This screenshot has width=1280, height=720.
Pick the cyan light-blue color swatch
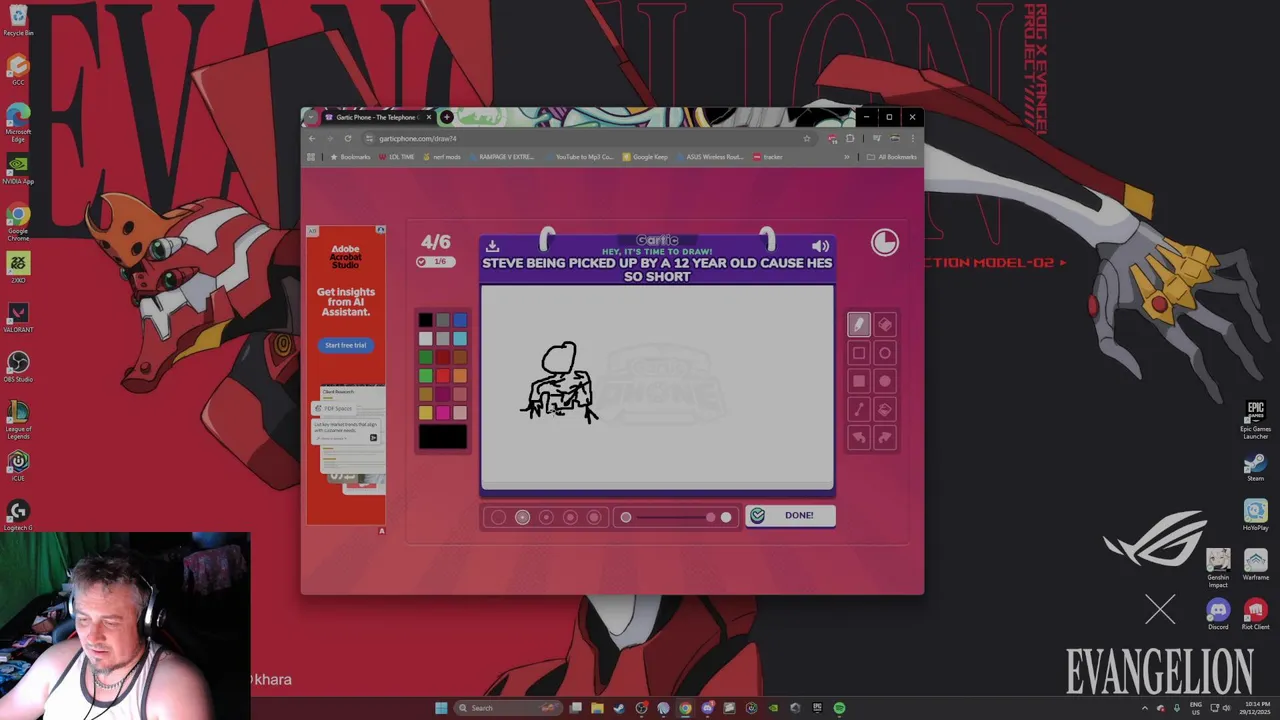coord(460,339)
